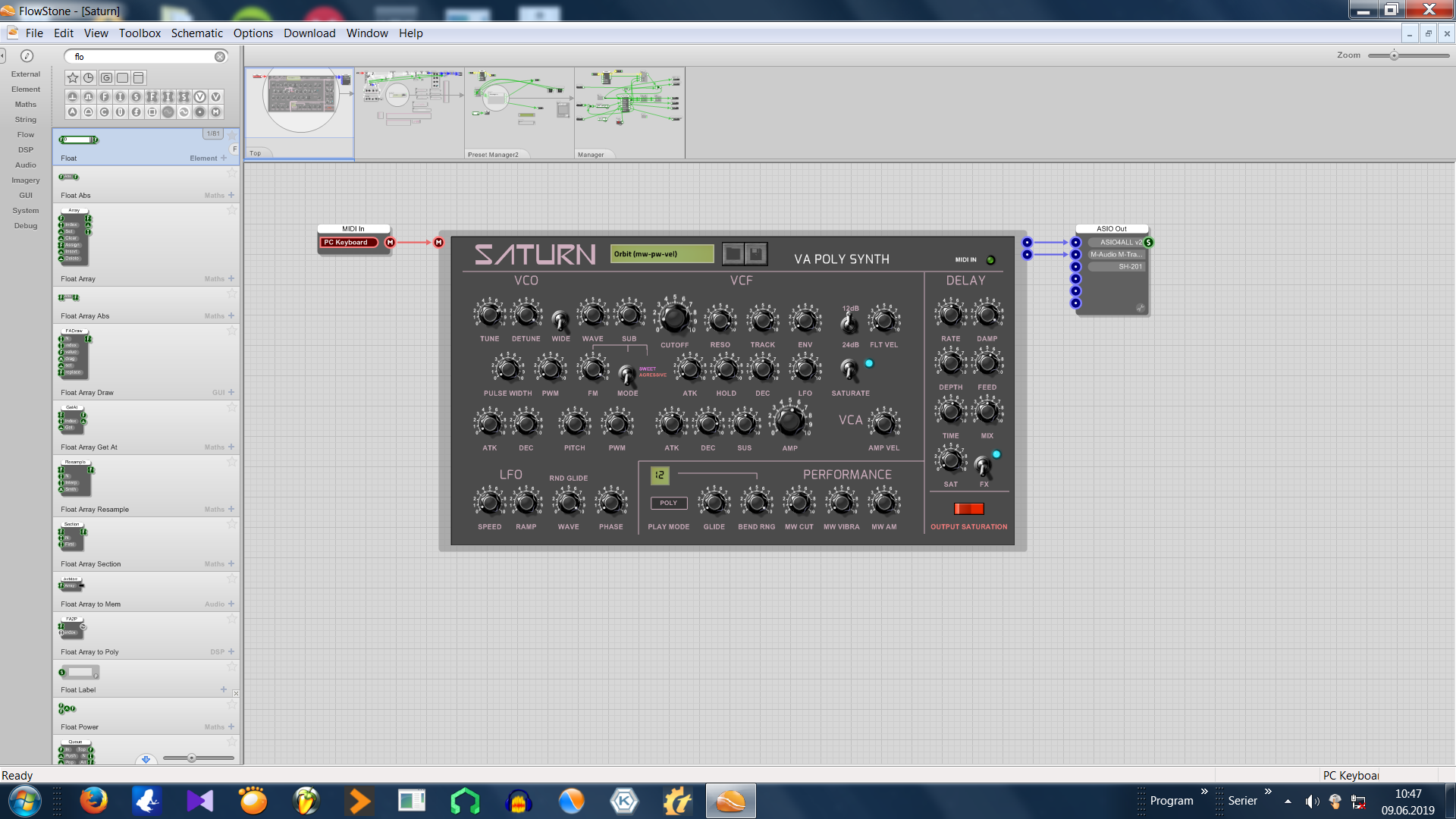Show recently used modules clock filter
Image resolution: width=1456 pixels, height=819 pixels.
tap(89, 77)
